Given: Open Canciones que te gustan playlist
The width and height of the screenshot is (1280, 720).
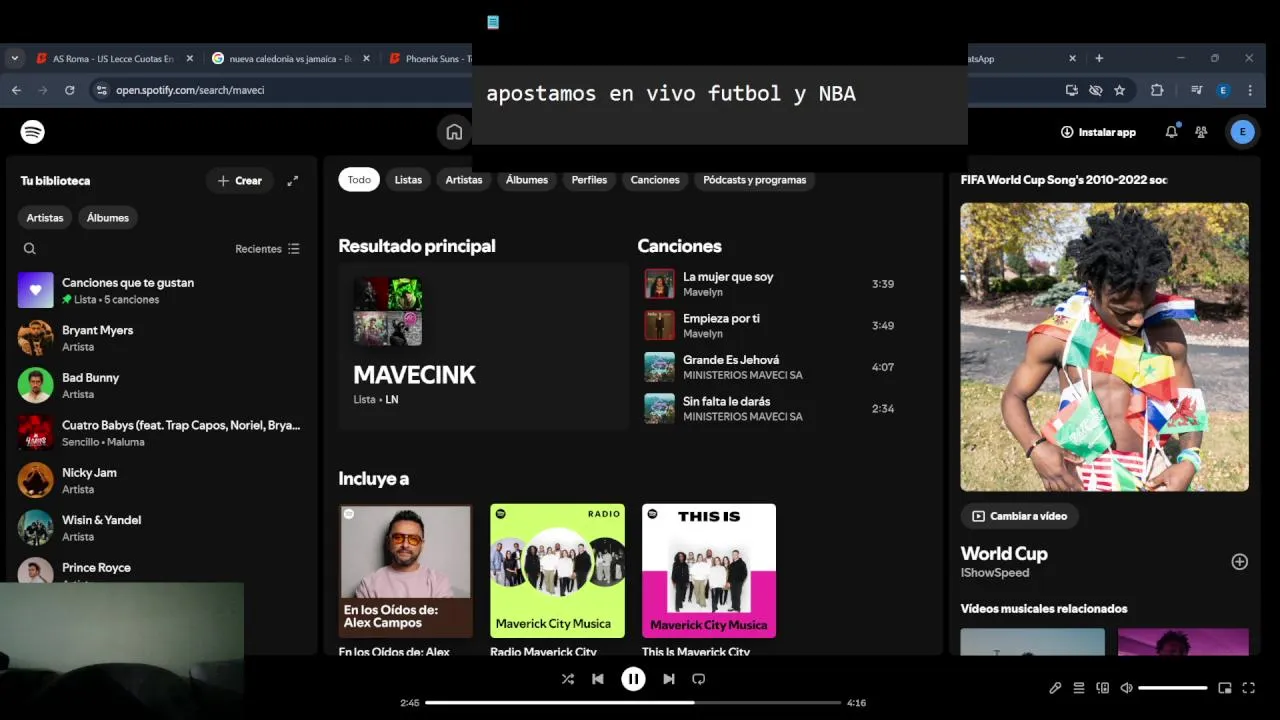Looking at the screenshot, I should [160, 290].
